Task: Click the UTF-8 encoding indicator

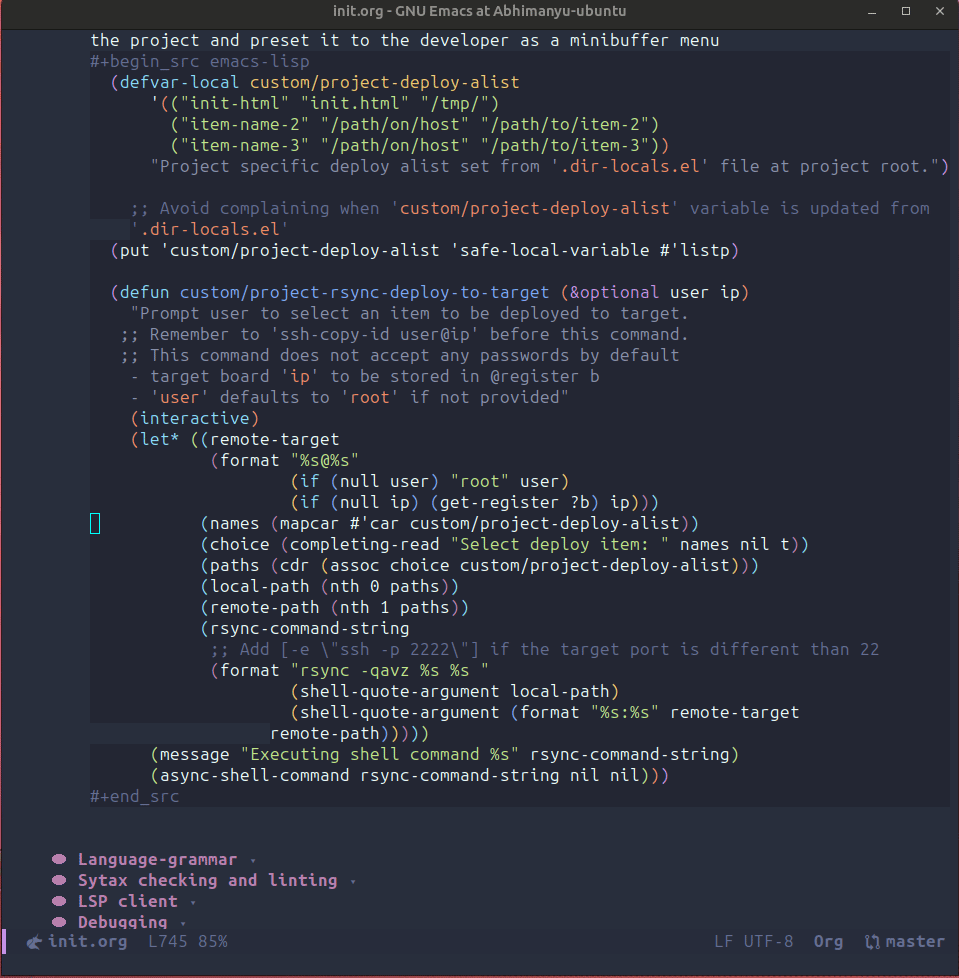Action: click(768, 942)
